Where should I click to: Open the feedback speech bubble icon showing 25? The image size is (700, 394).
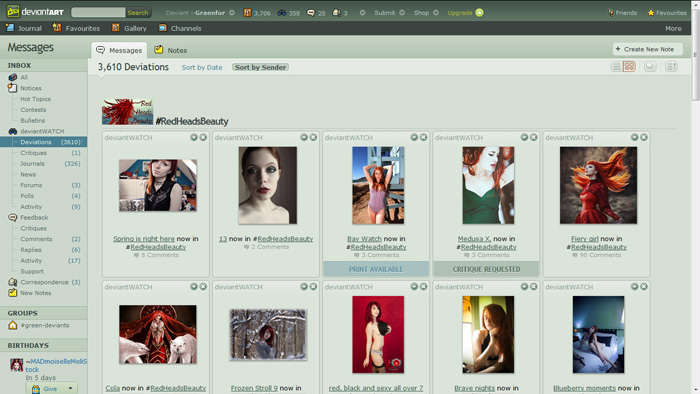tap(311, 13)
